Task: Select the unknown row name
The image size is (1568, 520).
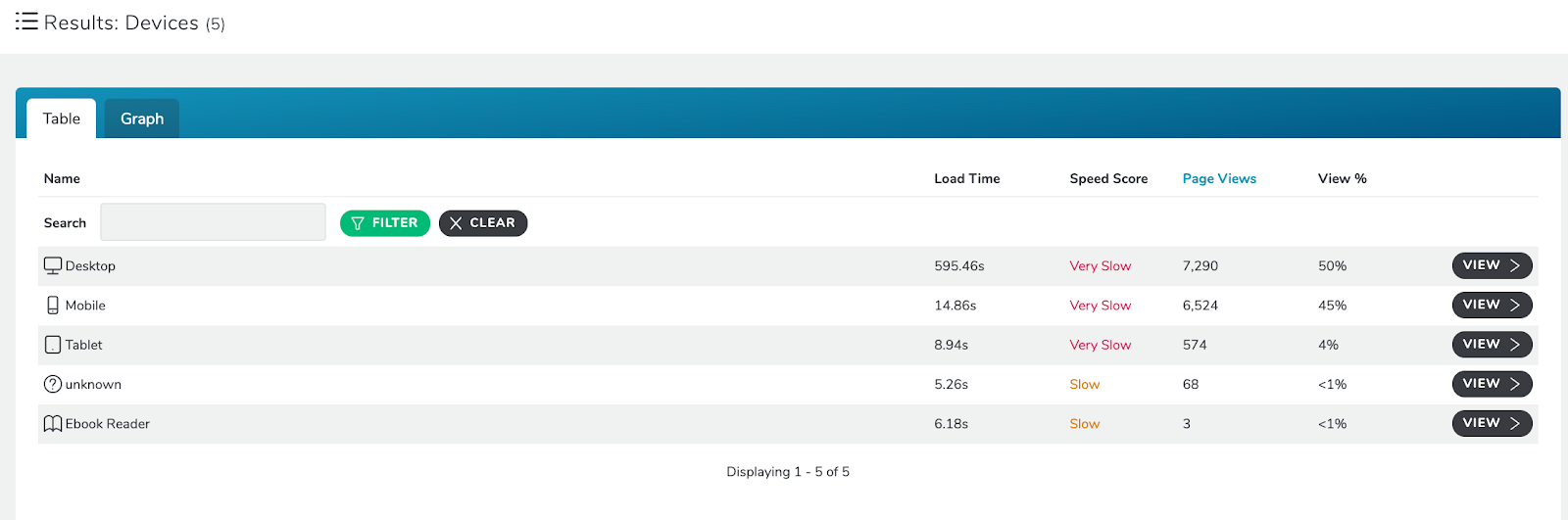Action: [93, 385]
